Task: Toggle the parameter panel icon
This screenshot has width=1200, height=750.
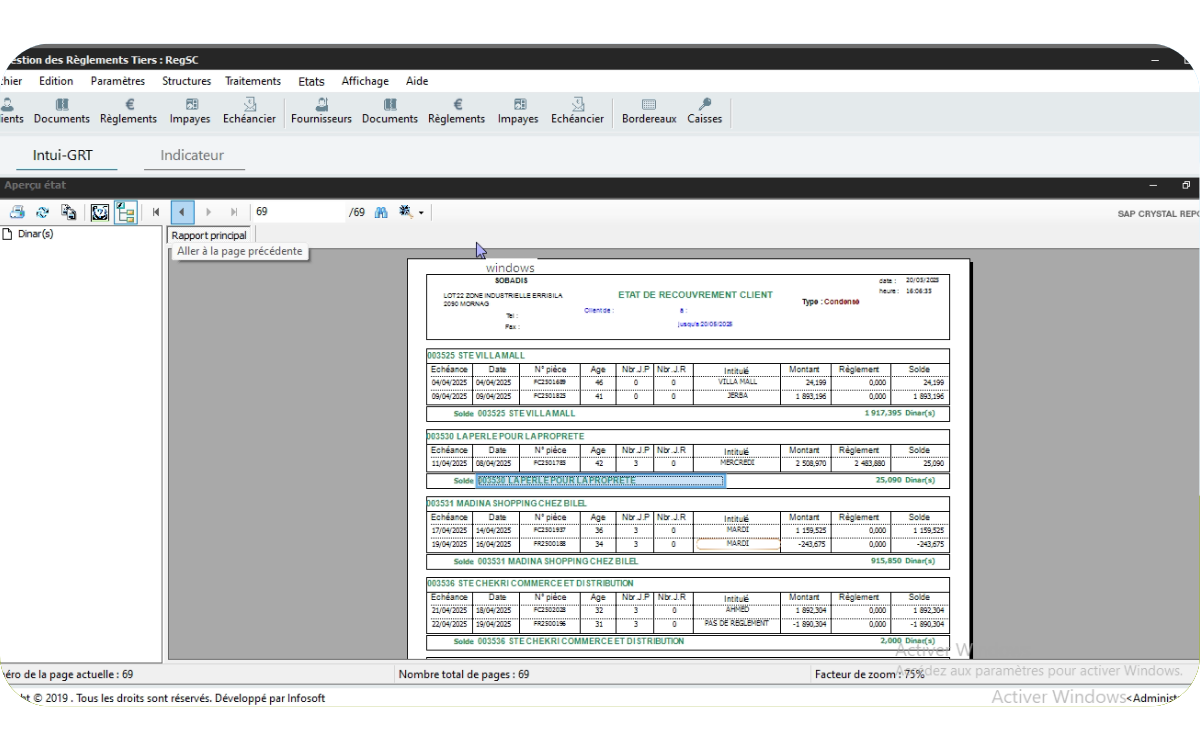Action: (100, 212)
